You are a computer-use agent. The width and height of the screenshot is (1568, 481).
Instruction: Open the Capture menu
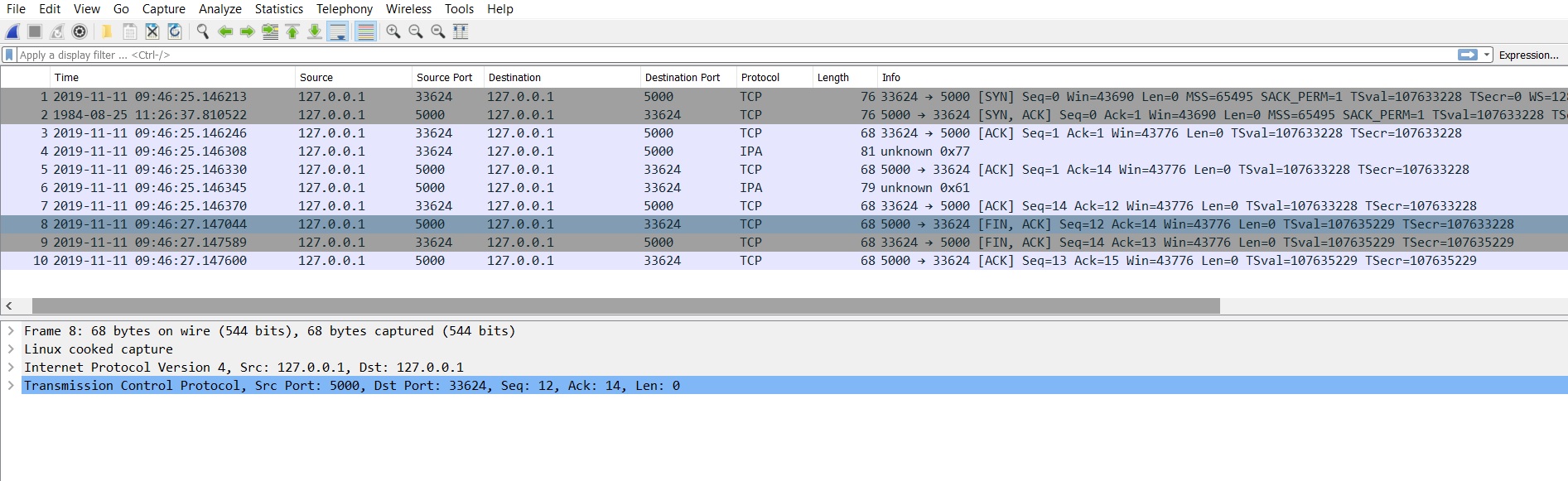pyautogui.click(x=164, y=9)
